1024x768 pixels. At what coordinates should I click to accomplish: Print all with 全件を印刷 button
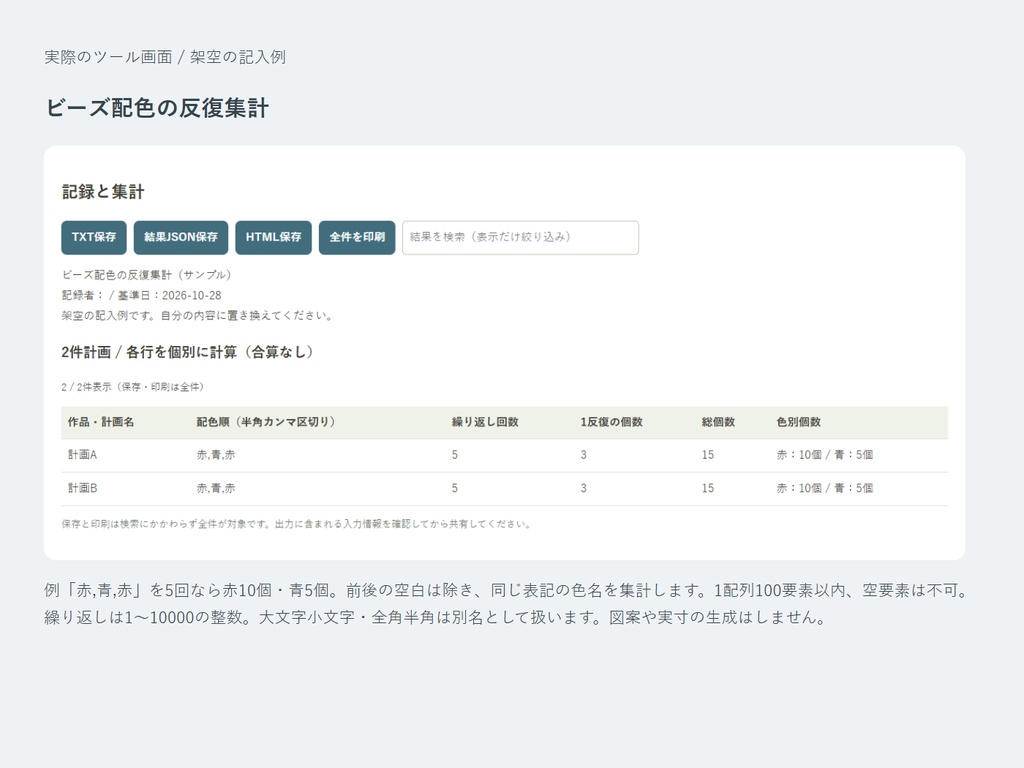[357, 237]
